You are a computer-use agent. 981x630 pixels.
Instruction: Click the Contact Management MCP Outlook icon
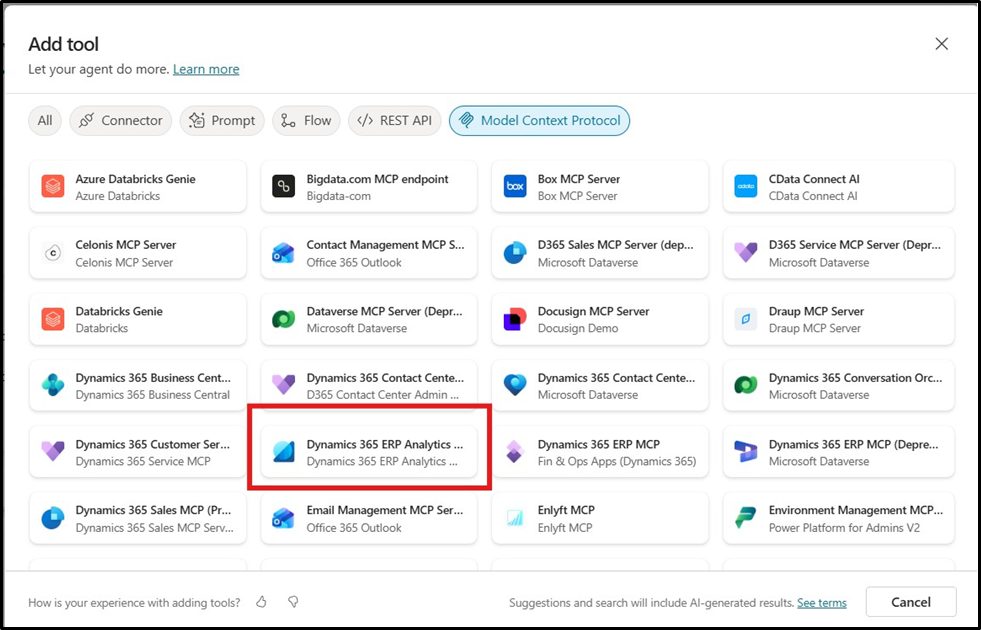click(283, 253)
